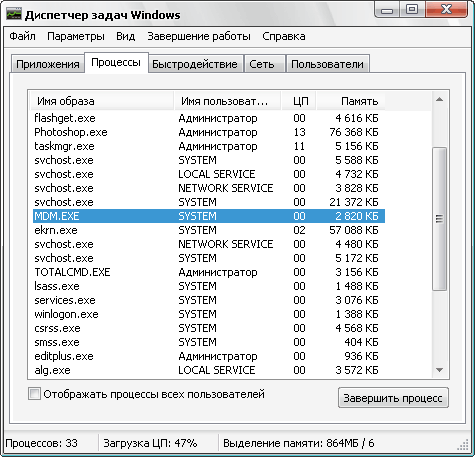Select the editplus.exe process
Viewport: 475px width, 457px height.
(209, 356)
